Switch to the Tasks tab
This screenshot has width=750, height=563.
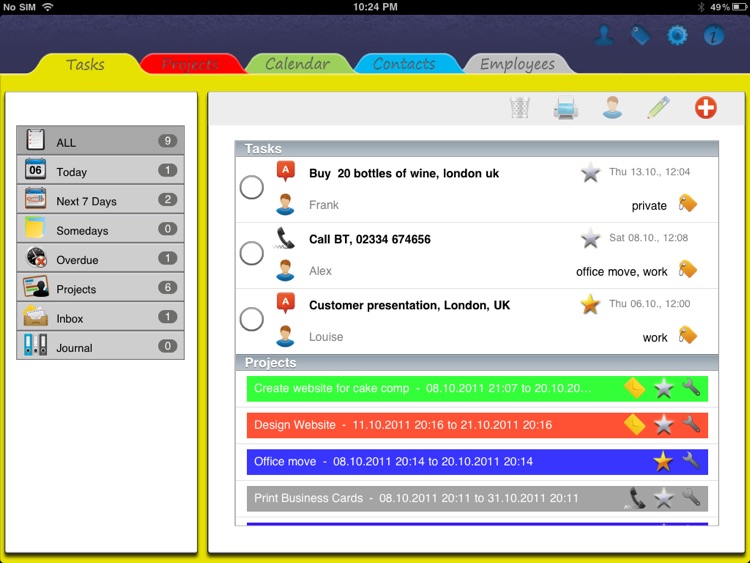(85, 64)
